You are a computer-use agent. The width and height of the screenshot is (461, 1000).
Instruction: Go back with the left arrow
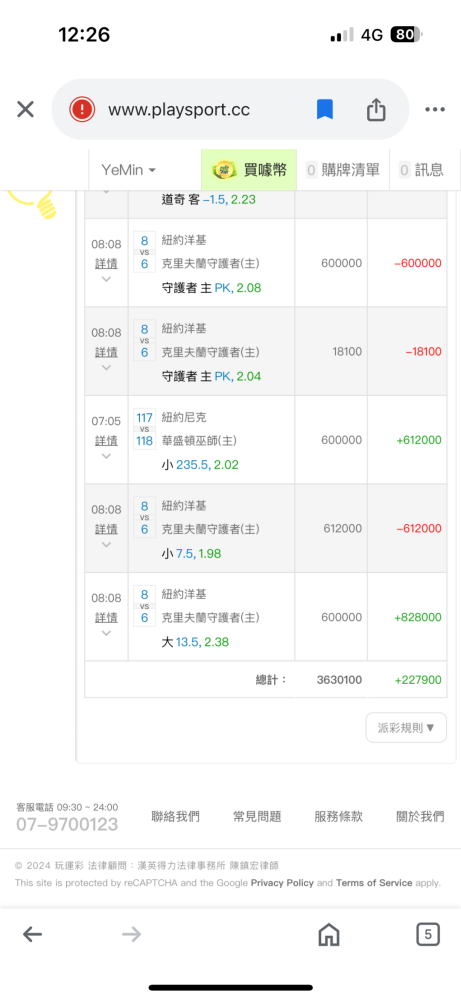pos(33,935)
